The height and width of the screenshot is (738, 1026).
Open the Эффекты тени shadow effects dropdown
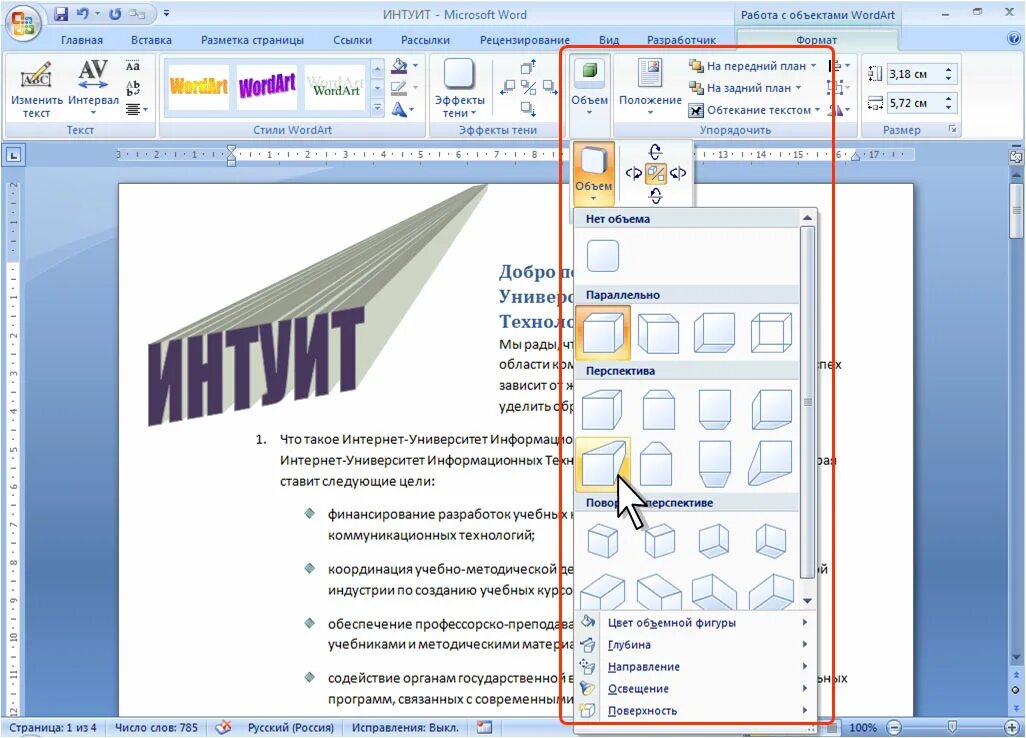coord(459,89)
